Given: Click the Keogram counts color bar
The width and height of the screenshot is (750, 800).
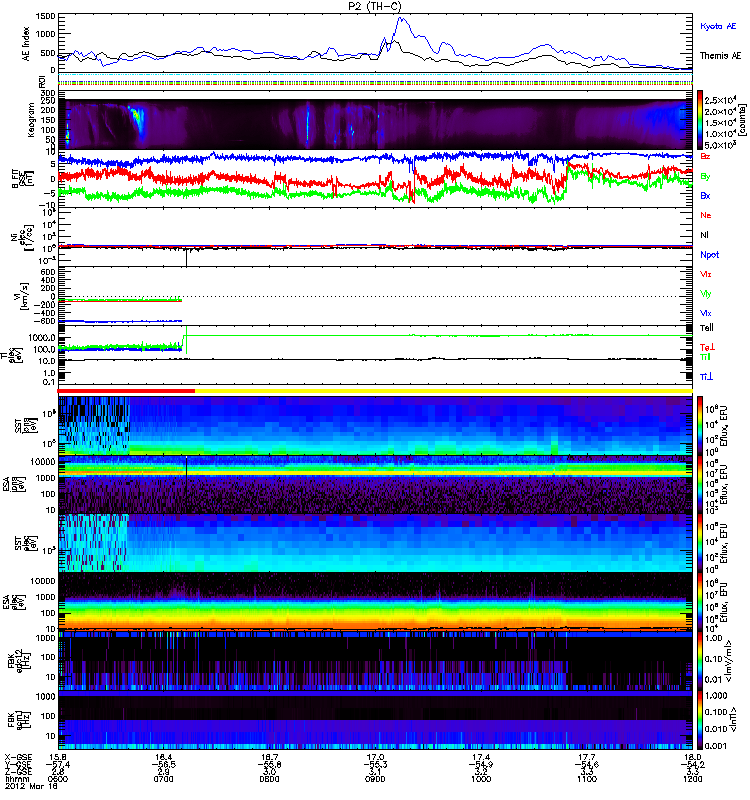Looking at the screenshot, I should coord(701,120).
